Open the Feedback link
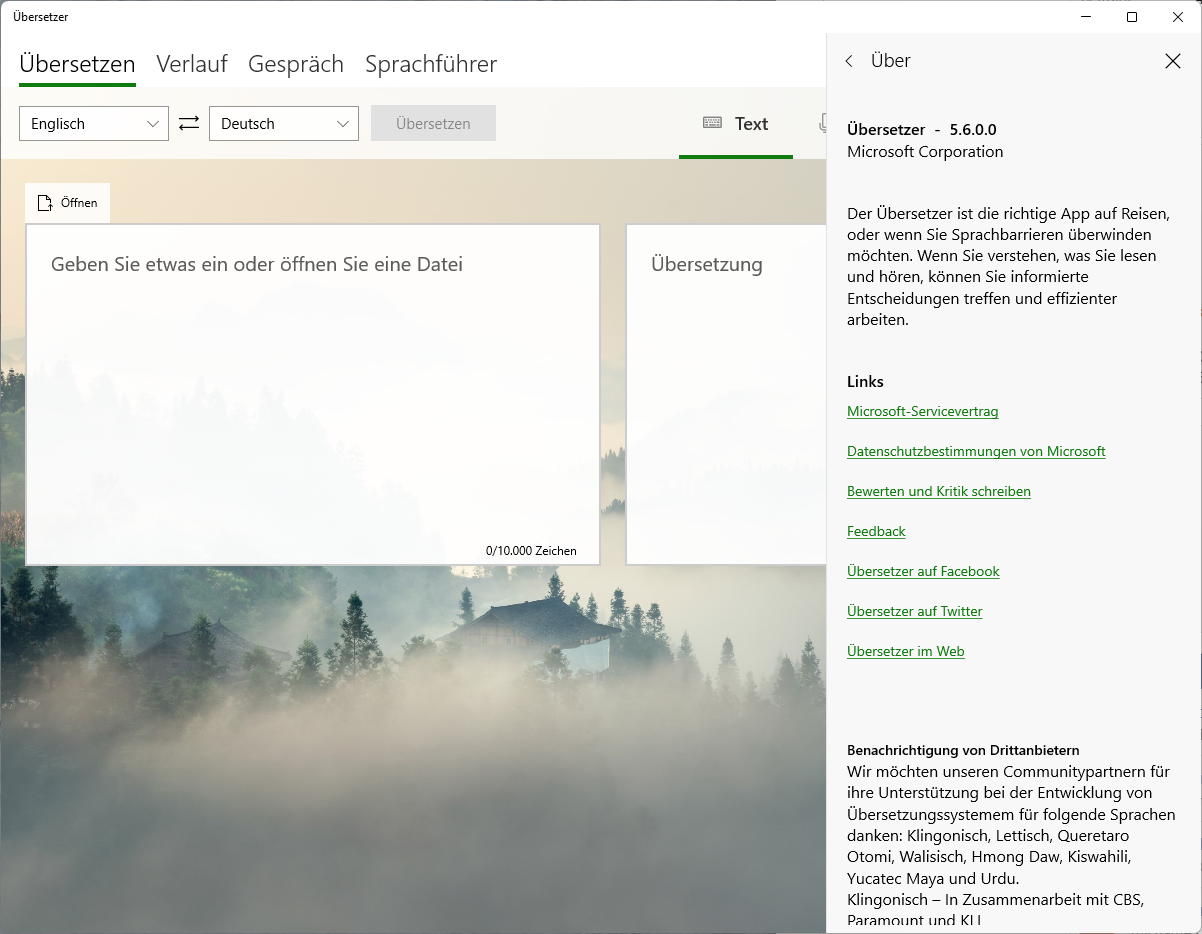The width and height of the screenshot is (1202, 934). coord(876,531)
